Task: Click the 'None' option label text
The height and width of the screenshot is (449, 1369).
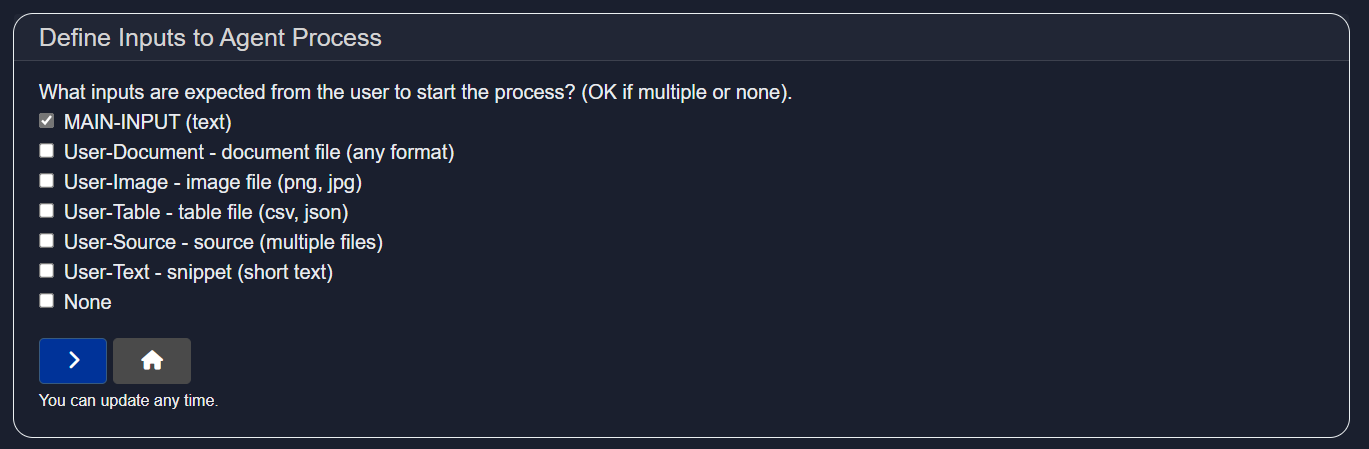Action: click(x=88, y=302)
